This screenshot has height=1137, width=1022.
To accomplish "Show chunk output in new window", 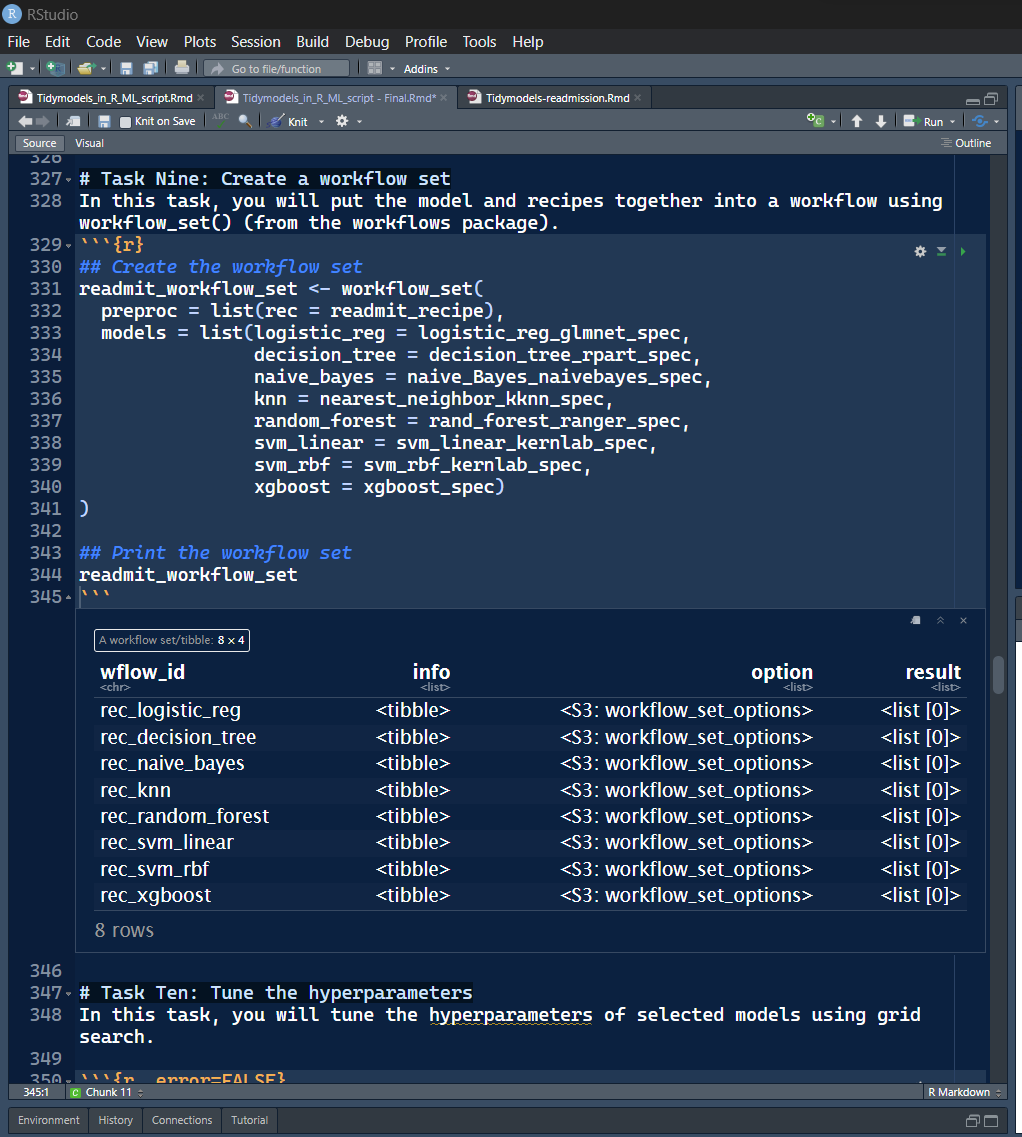I will point(916,620).
